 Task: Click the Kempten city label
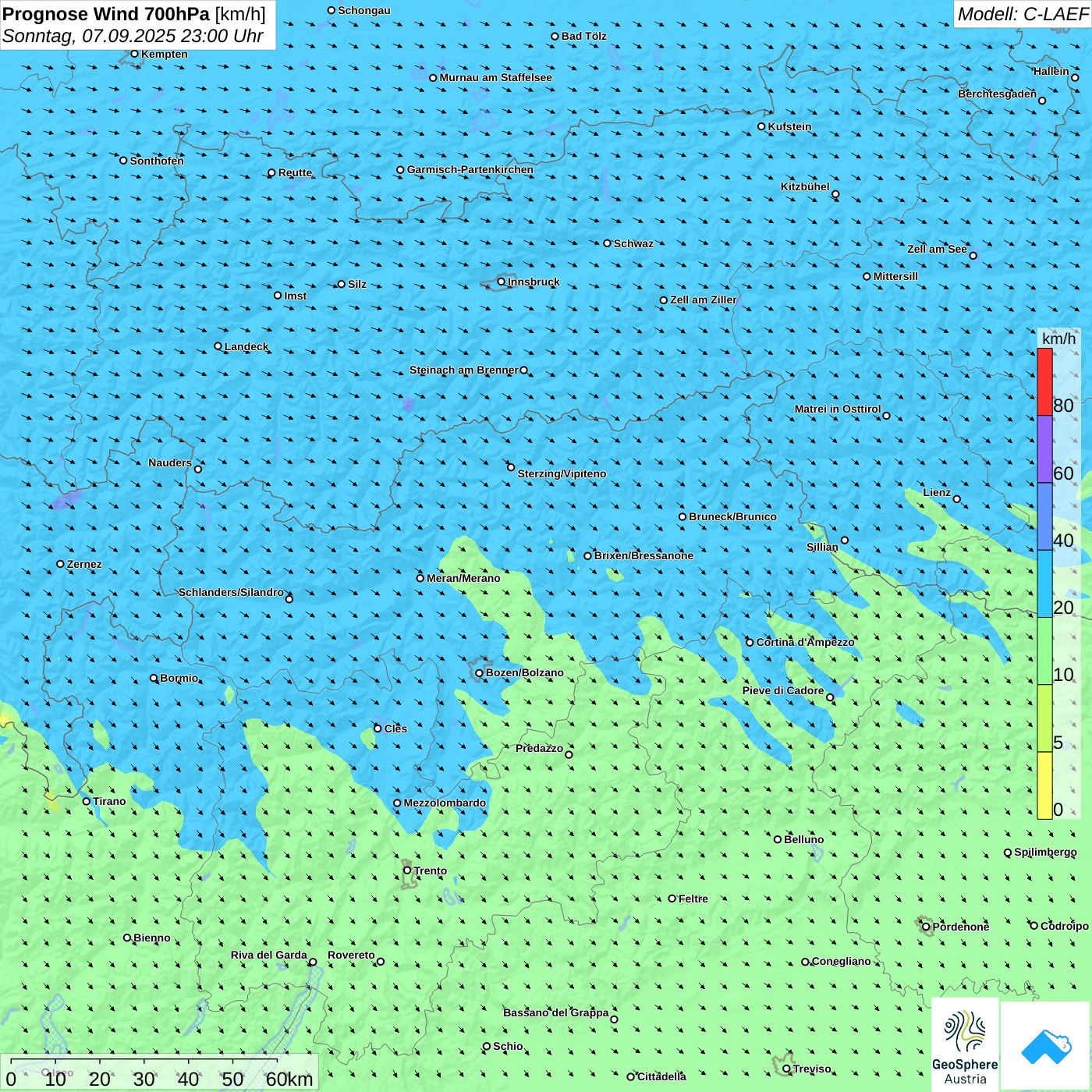coord(165,54)
